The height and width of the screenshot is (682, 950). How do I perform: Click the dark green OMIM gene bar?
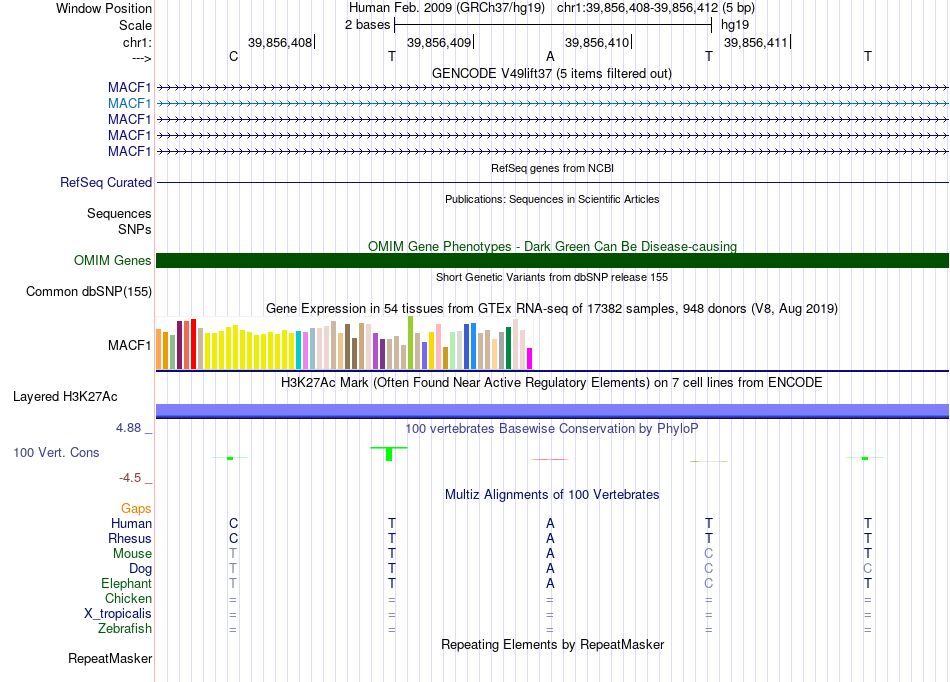[x=552, y=260]
